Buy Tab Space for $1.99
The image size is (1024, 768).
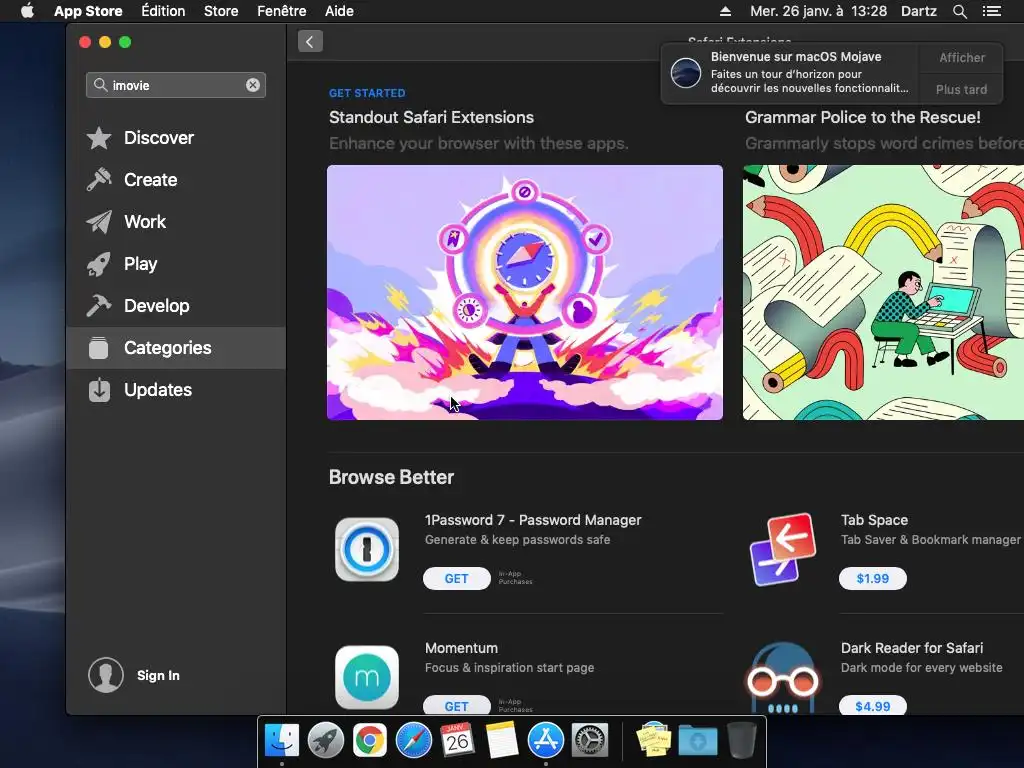click(x=872, y=579)
